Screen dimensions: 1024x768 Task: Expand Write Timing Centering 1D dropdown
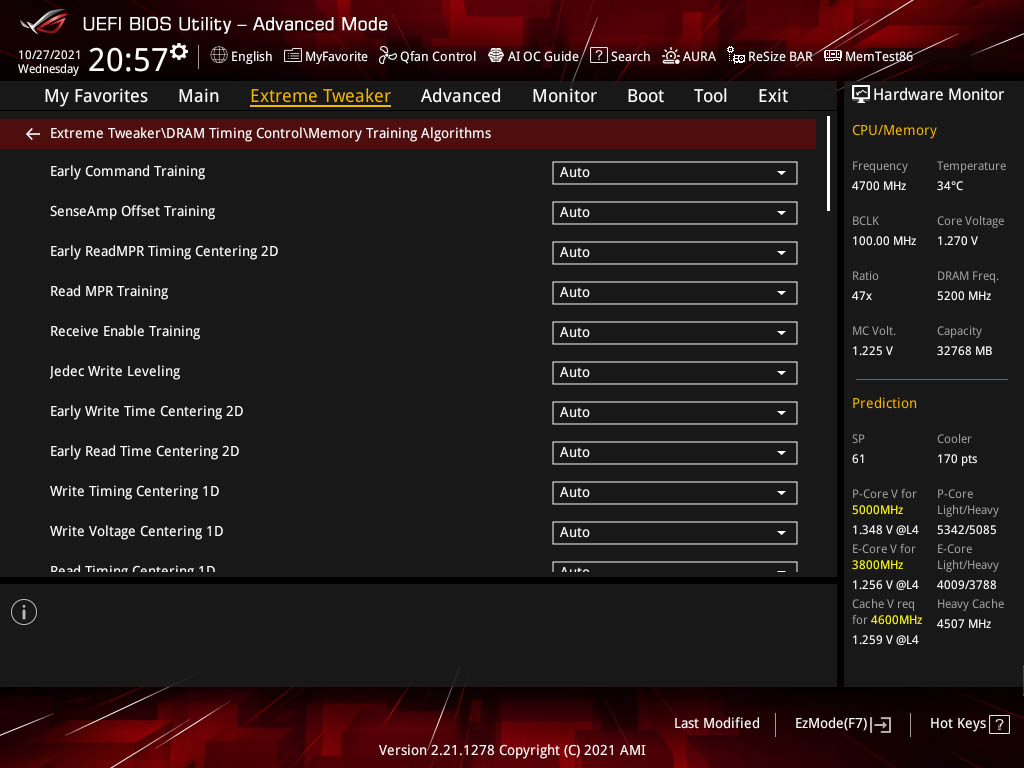[x=675, y=492]
